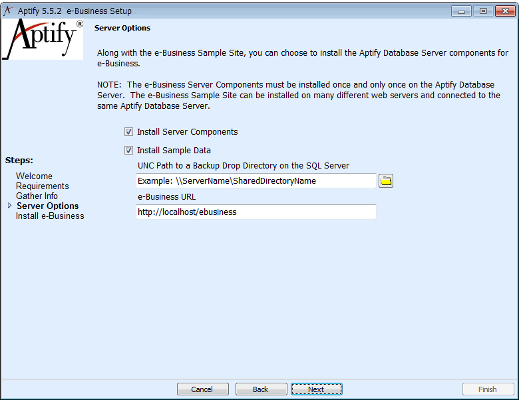
Task: Go to the Next setup step
Action: coord(317,389)
